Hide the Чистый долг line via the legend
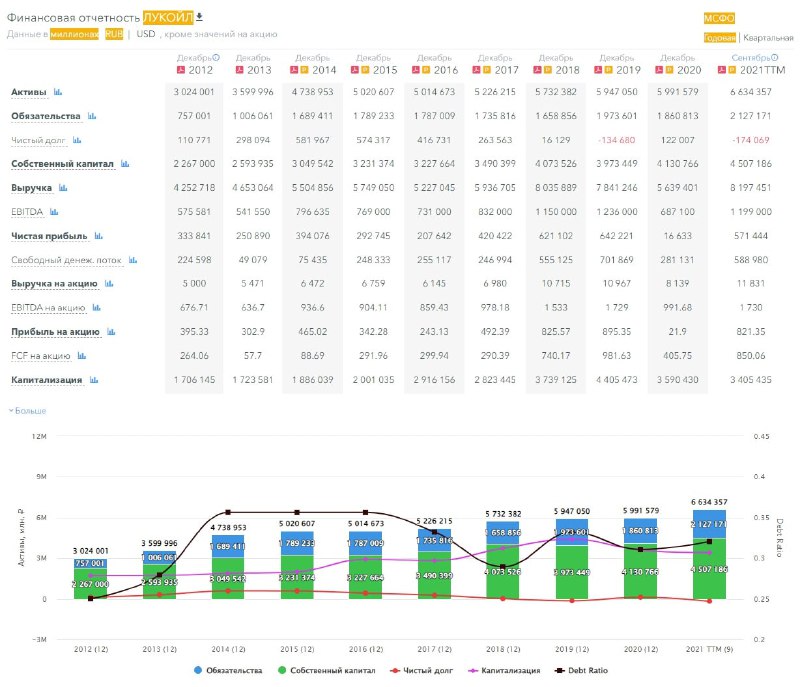800x687 pixels. click(x=421, y=670)
